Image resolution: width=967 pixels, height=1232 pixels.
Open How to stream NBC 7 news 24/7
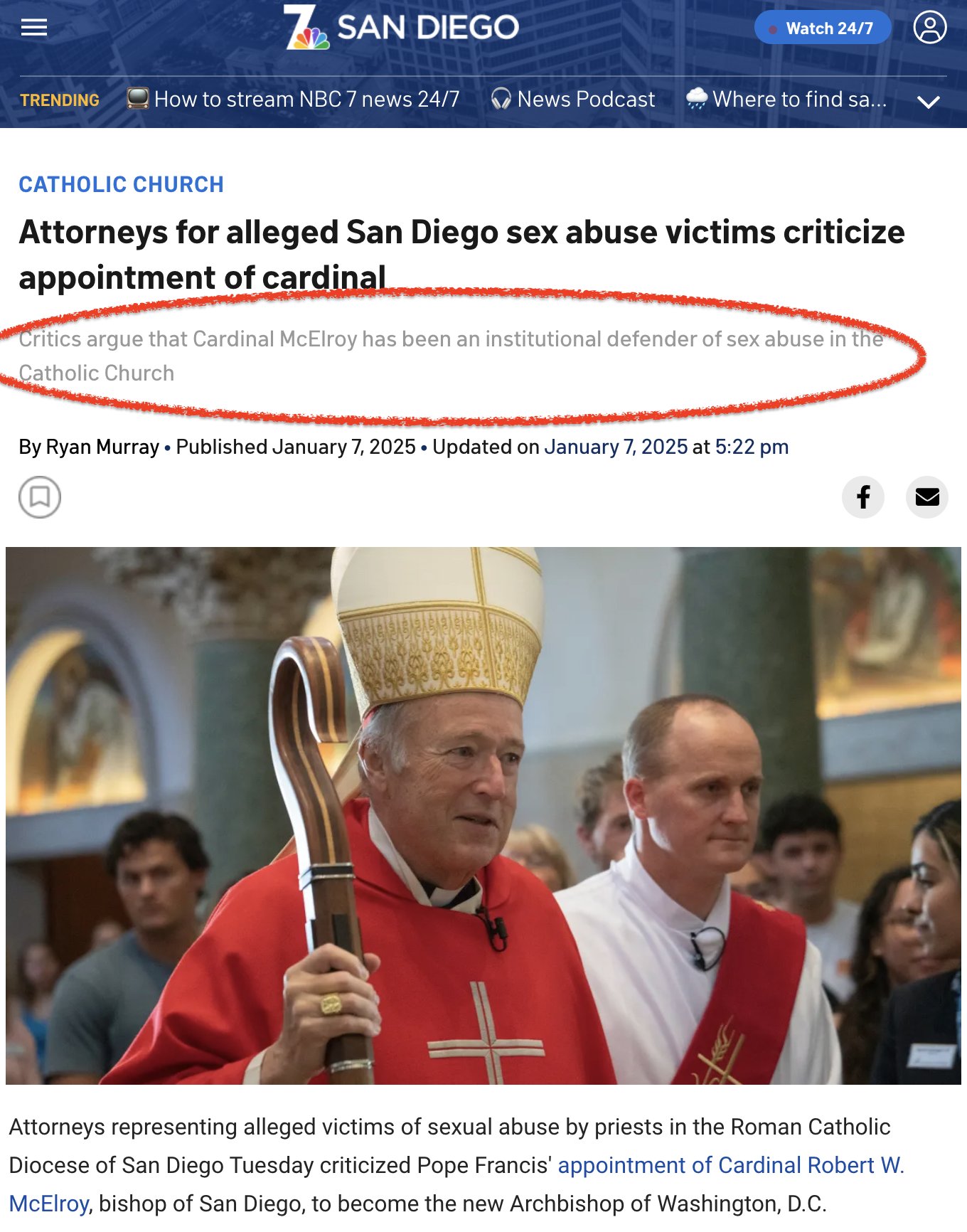(x=307, y=99)
